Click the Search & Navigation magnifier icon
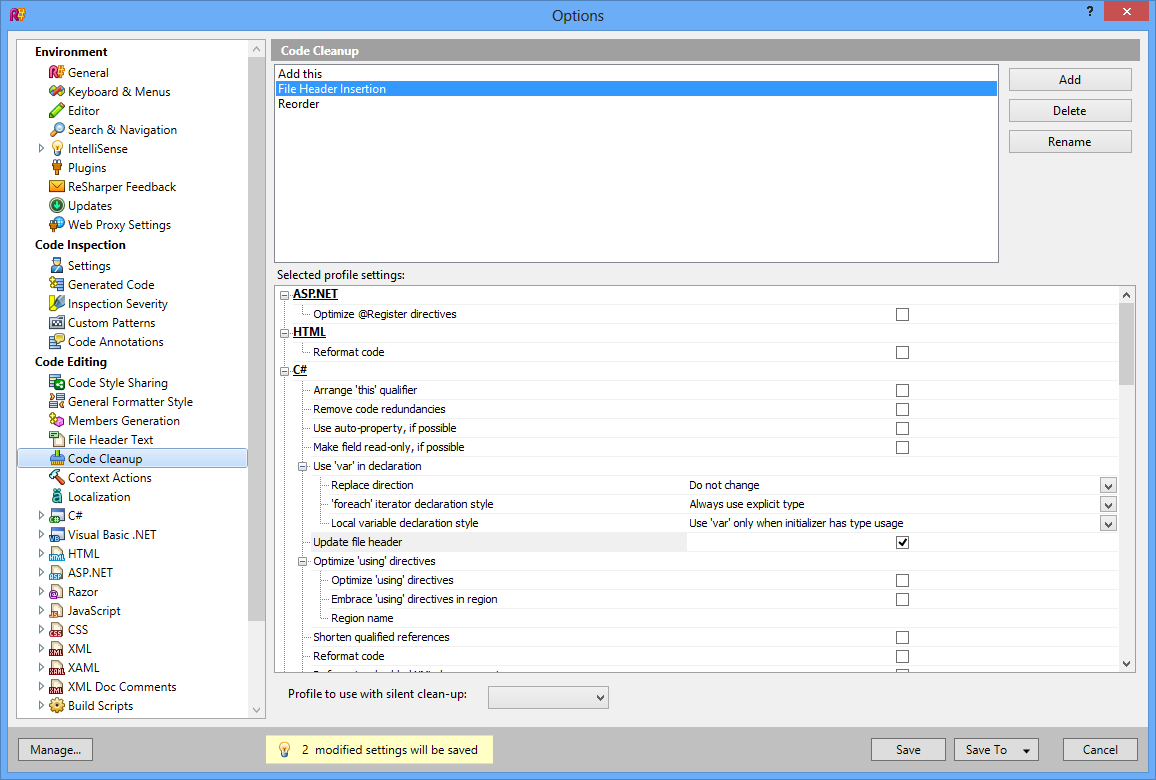The height and width of the screenshot is (780, 1156). pos(57,130)
